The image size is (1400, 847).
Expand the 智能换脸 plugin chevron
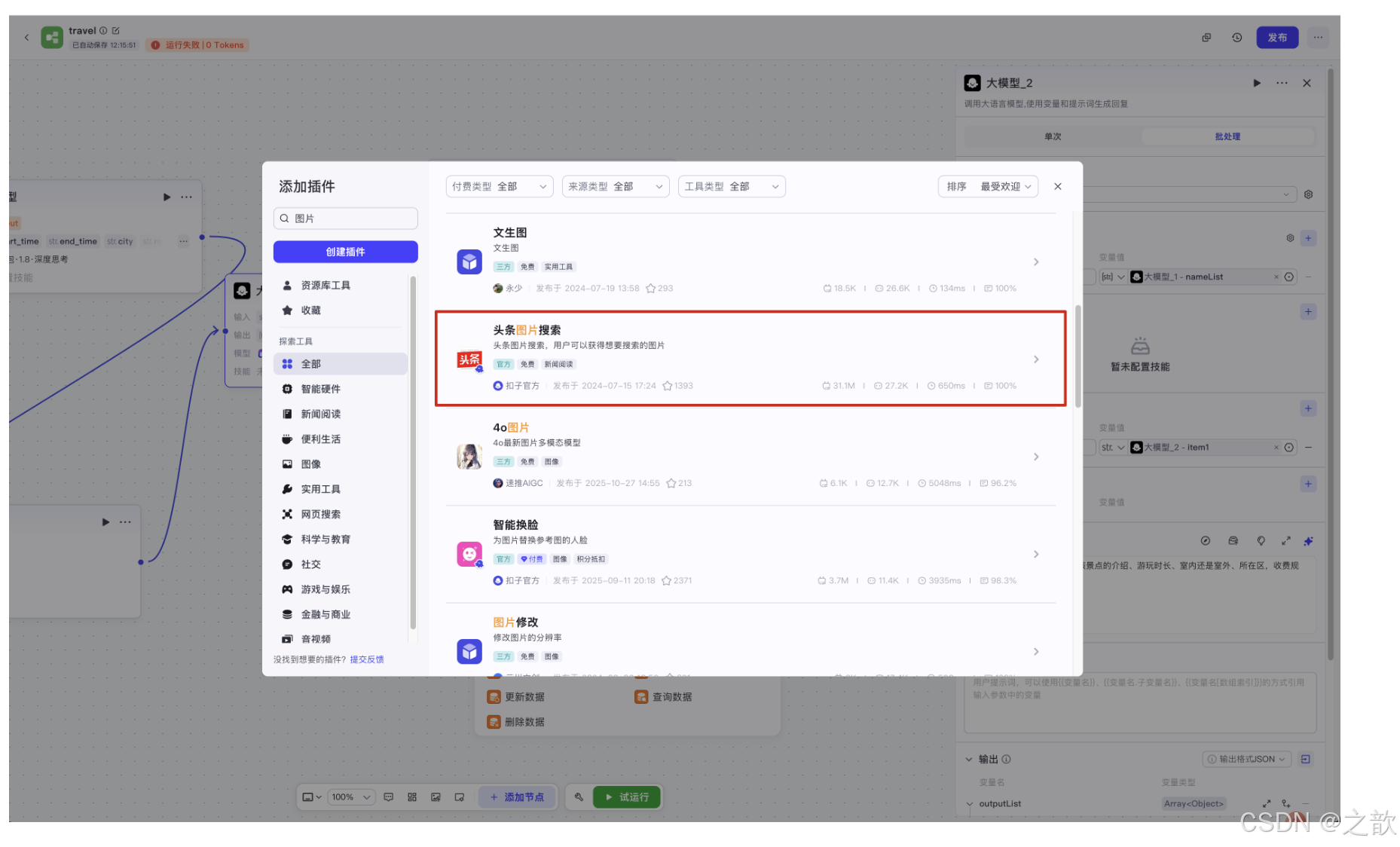pyautogui.click(x=1036, y=554)
